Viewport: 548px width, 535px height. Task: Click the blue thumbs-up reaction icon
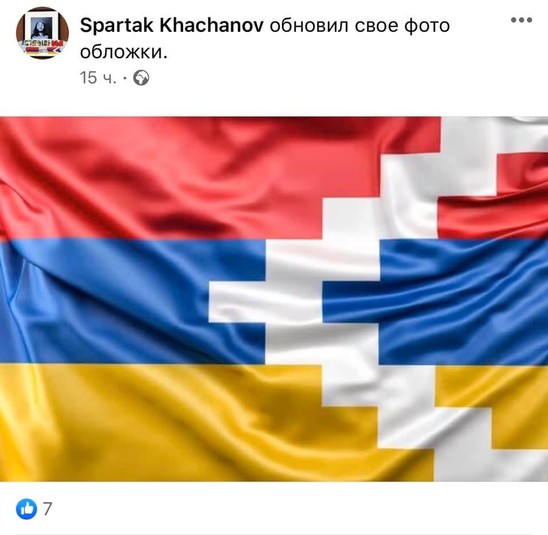click(27, 508)
